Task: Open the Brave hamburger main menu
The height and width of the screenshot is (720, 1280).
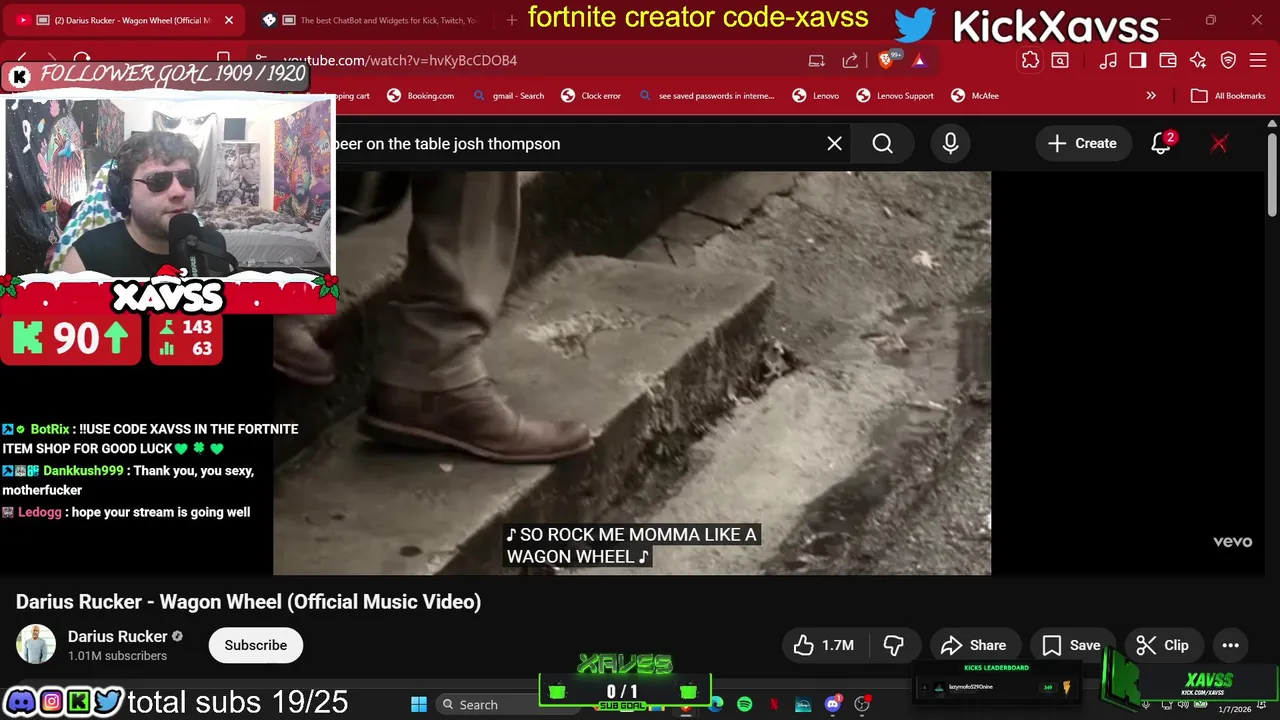Action: (x=1258, y=60)
